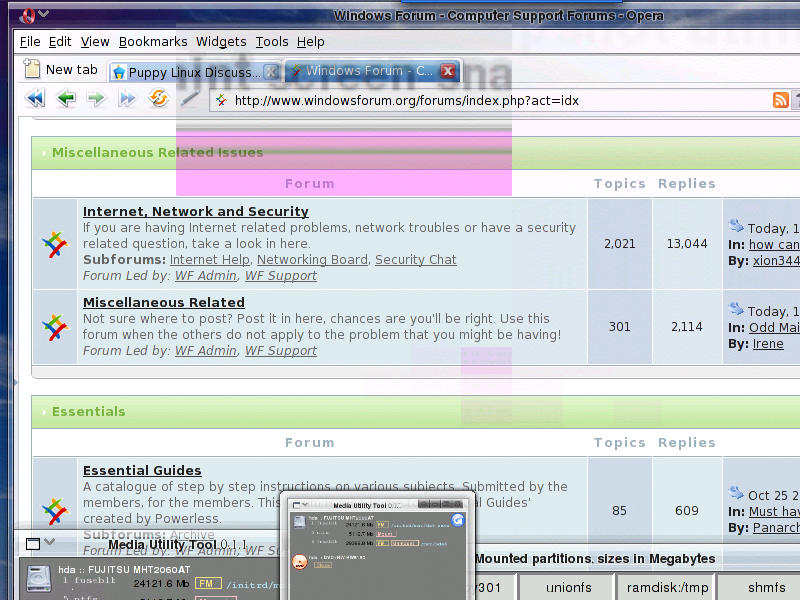Viewport: 800px width, 600px height.
Task: Click the 2,114 replies count
Action: tap(687, 327)
